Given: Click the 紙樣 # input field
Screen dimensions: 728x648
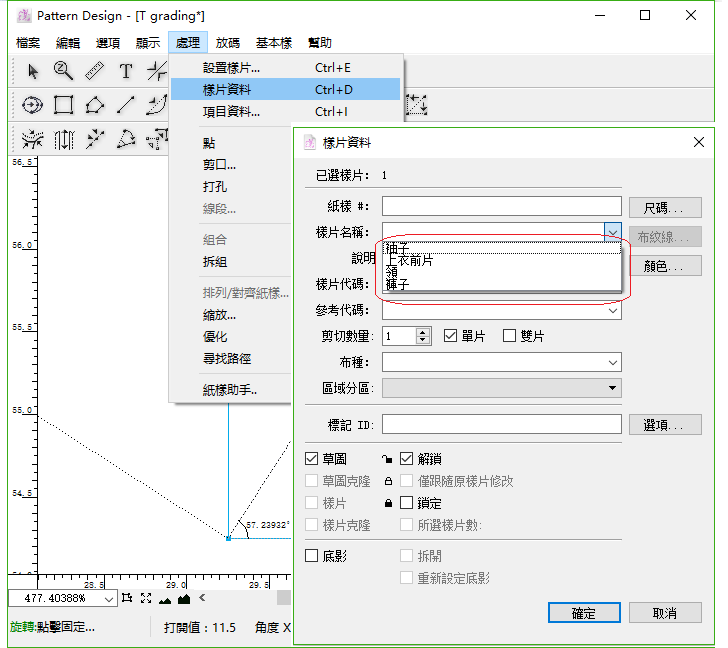Looking at the screenshot, I should pyautogui.click(x=501, y=206).
